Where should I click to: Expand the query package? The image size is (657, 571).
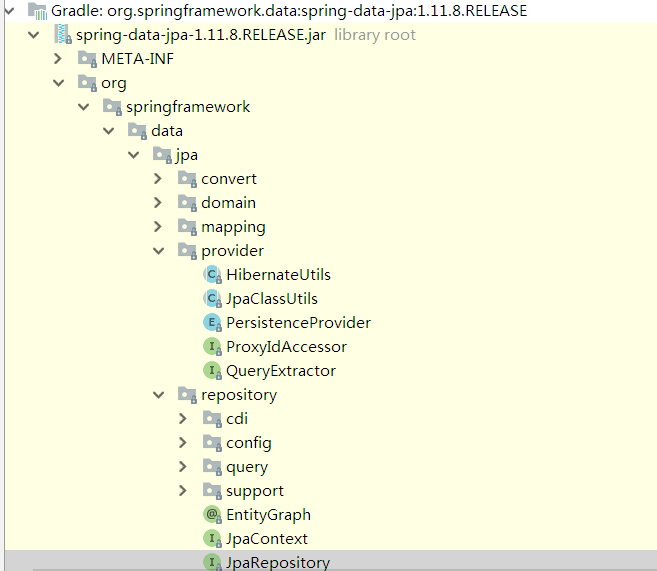coord(183,467)
